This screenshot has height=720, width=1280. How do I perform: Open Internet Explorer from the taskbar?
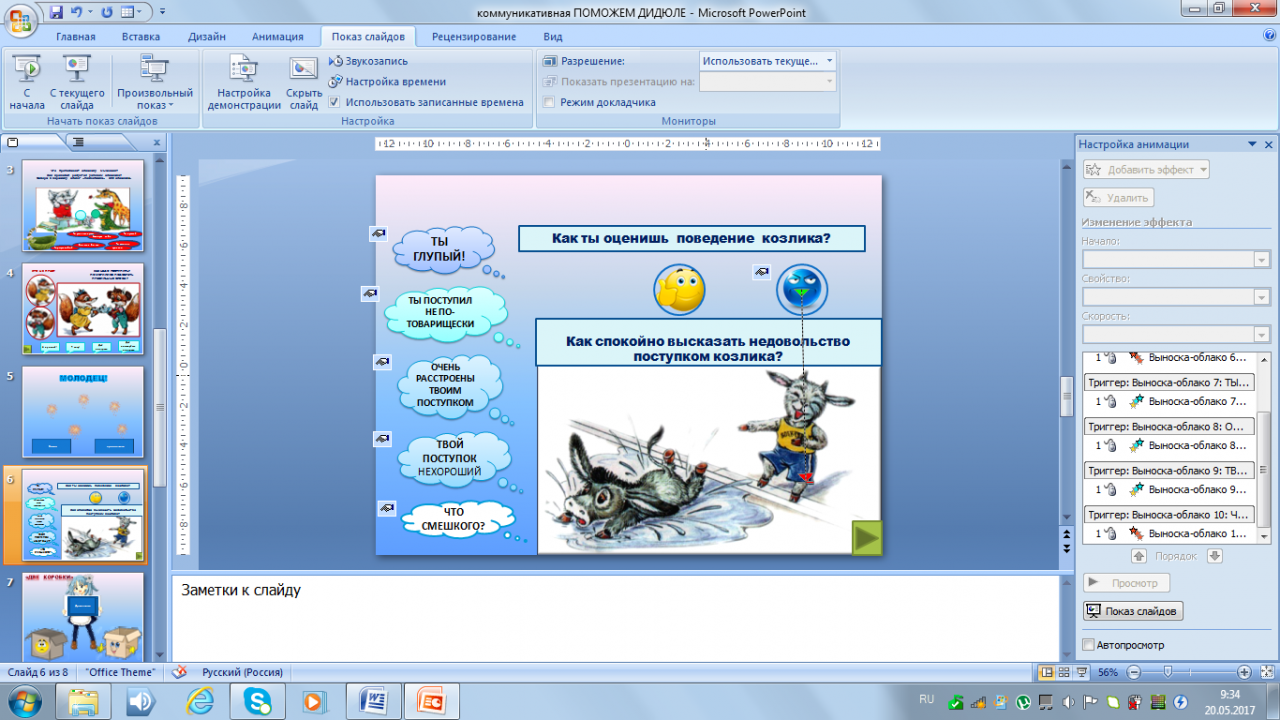point(199,700)
